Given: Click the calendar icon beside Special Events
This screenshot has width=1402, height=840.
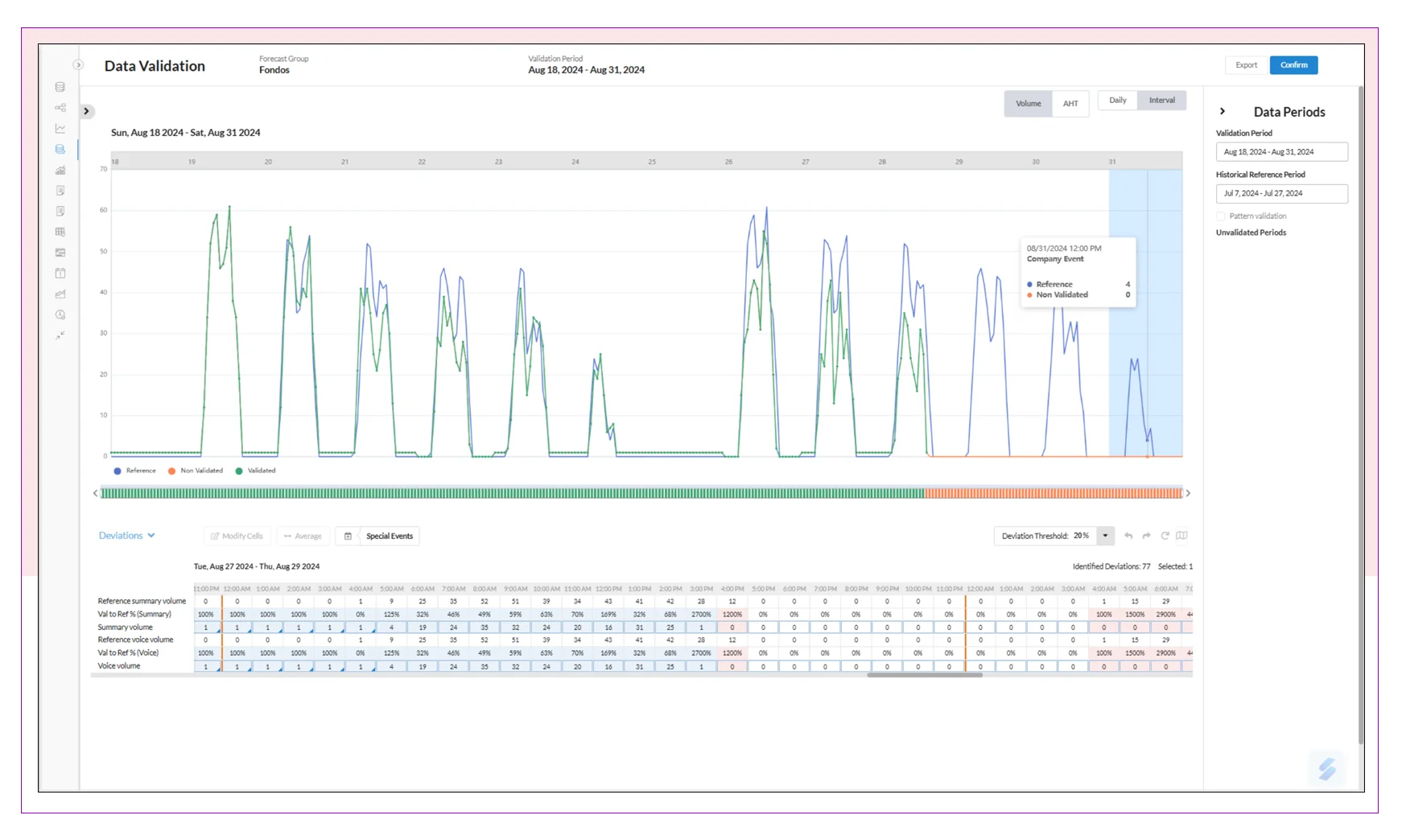Looking at the screenshot, I should click(x=348, y=536).
